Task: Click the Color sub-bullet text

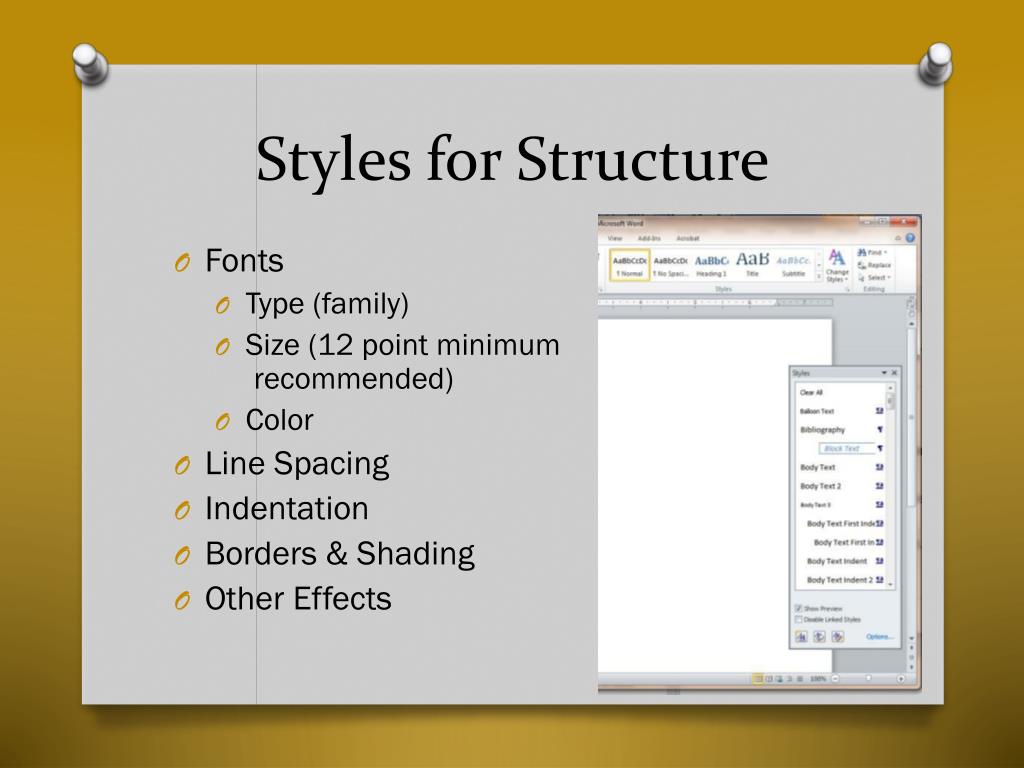Action: (x=279, y=420)
